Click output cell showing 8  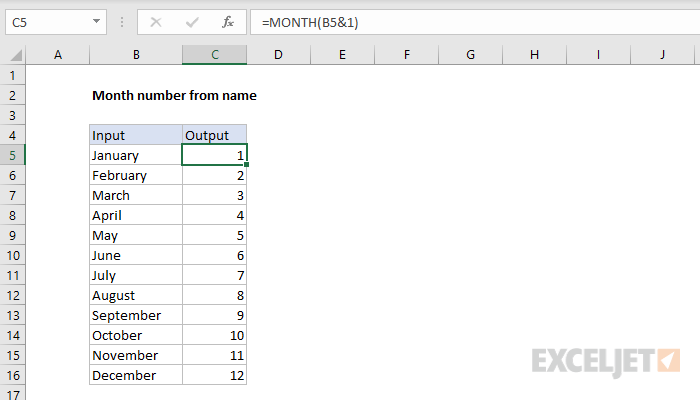point(214,295)
